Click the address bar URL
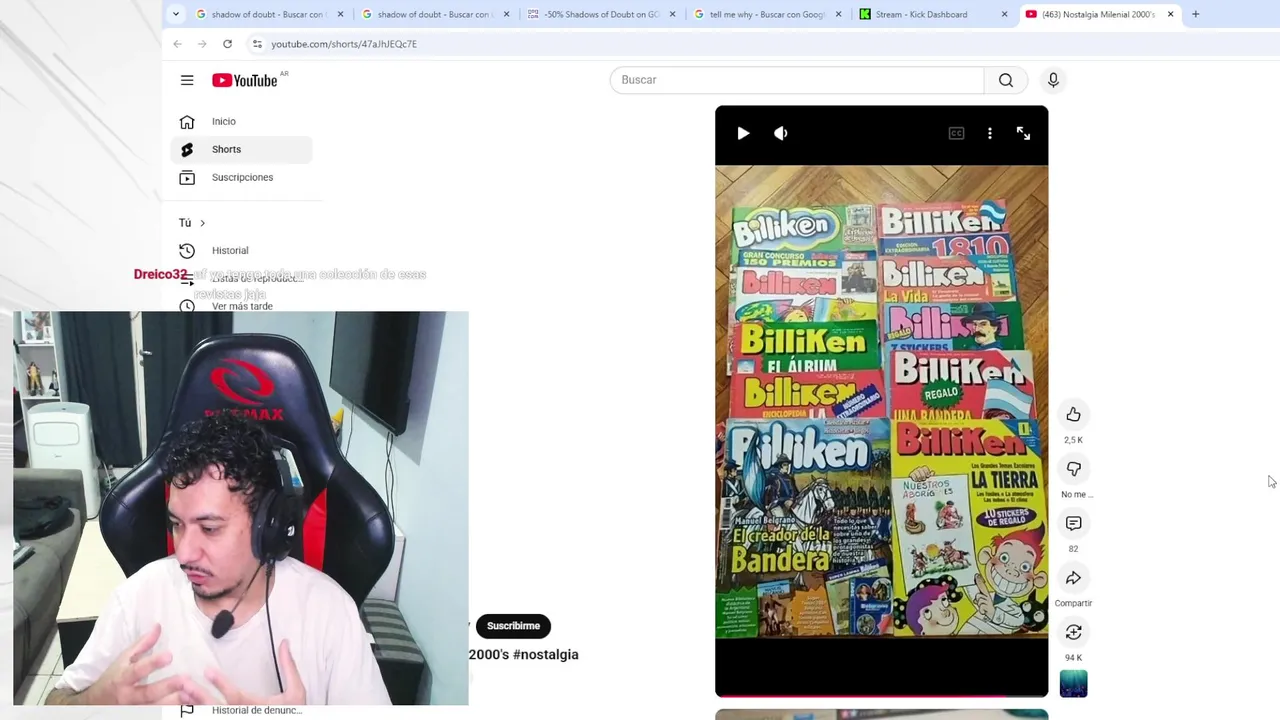 (x=344, y=44)
